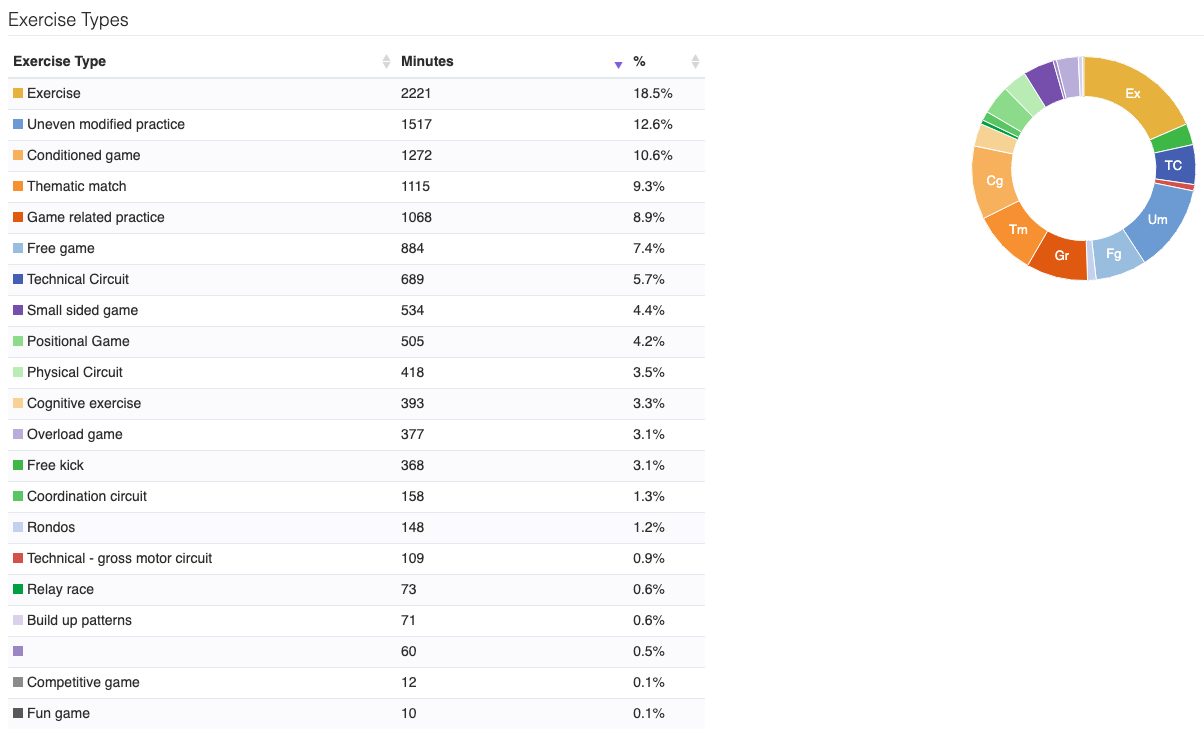
Task: Click the Uneven modified practice blue swatch
Action: [x=18, y=124]
